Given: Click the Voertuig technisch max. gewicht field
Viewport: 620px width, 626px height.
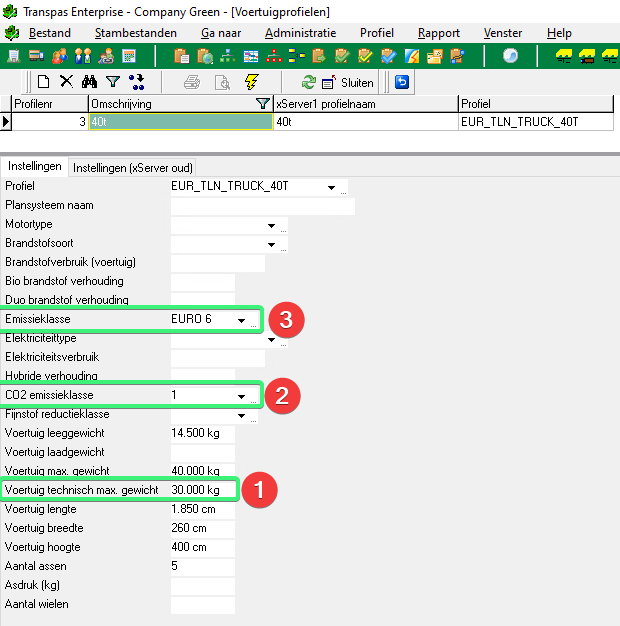Looking at the screenshot, I should (202, 490).
